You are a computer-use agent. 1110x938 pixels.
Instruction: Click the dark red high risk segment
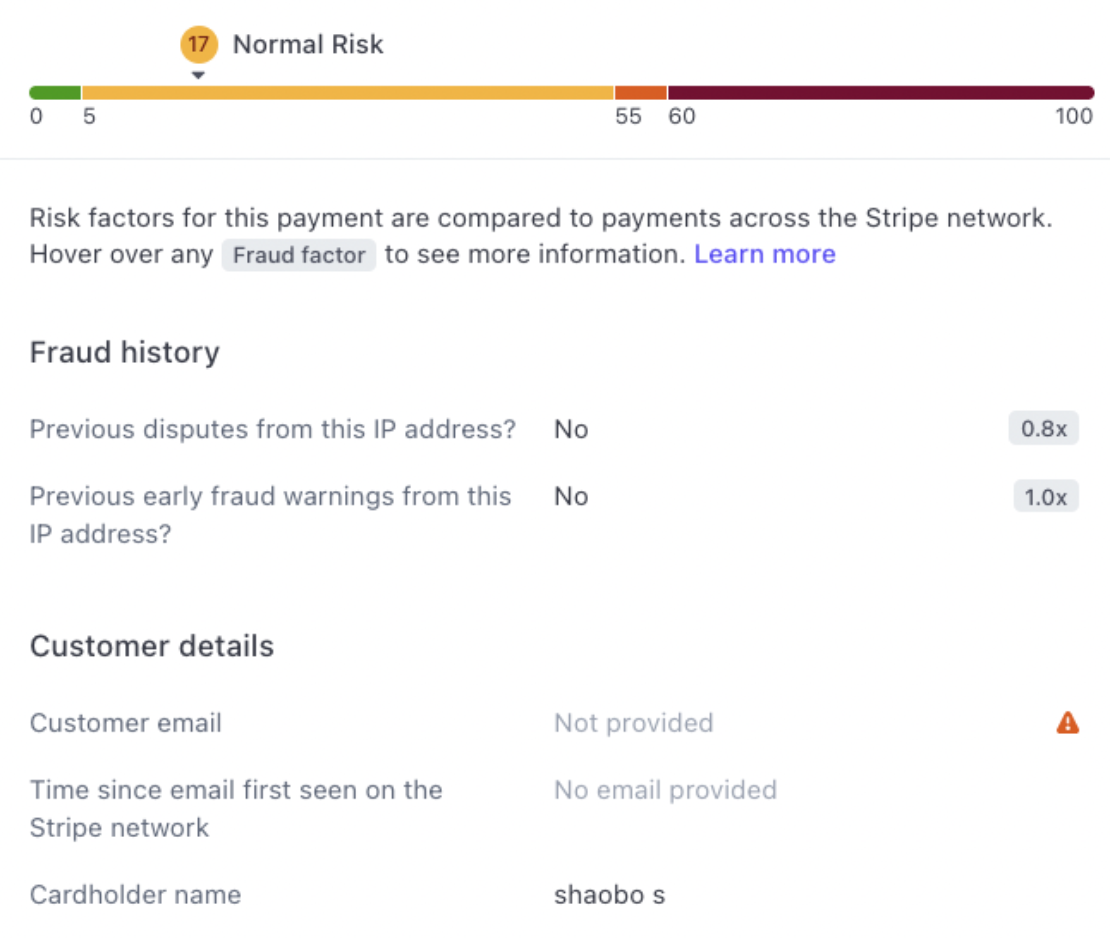click(881, 93)
